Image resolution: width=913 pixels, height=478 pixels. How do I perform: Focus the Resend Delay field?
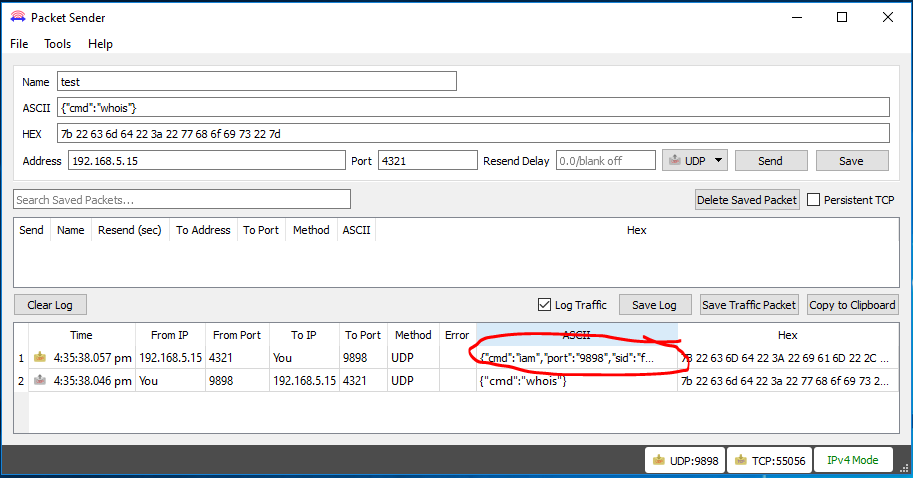606,161
